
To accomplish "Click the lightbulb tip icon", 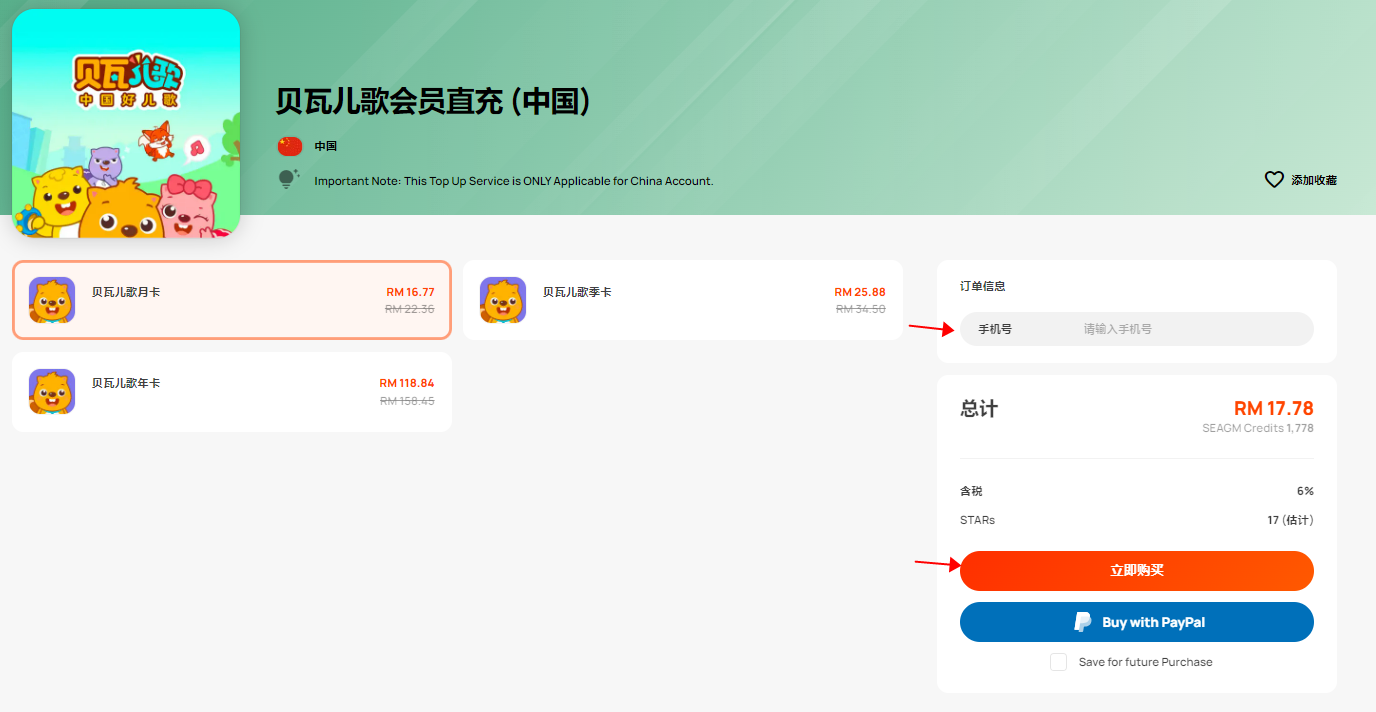I will pyautogui.click(x=288, y=180).
